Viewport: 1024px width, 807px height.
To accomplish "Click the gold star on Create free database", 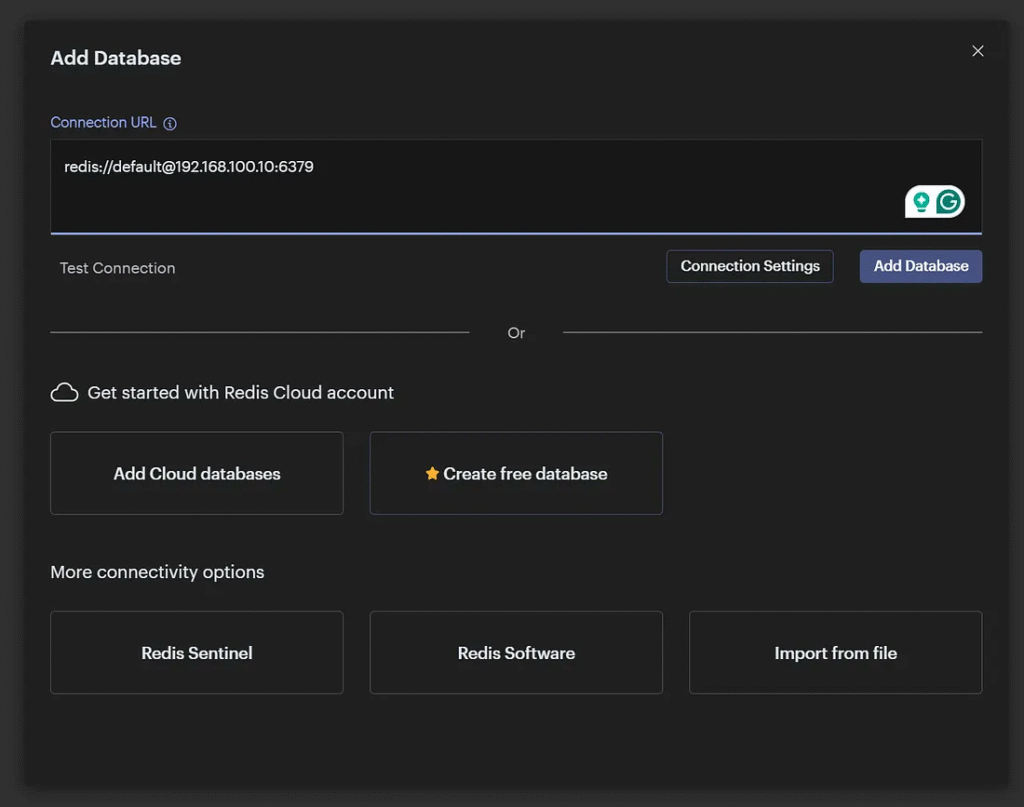I will point(432,474).
